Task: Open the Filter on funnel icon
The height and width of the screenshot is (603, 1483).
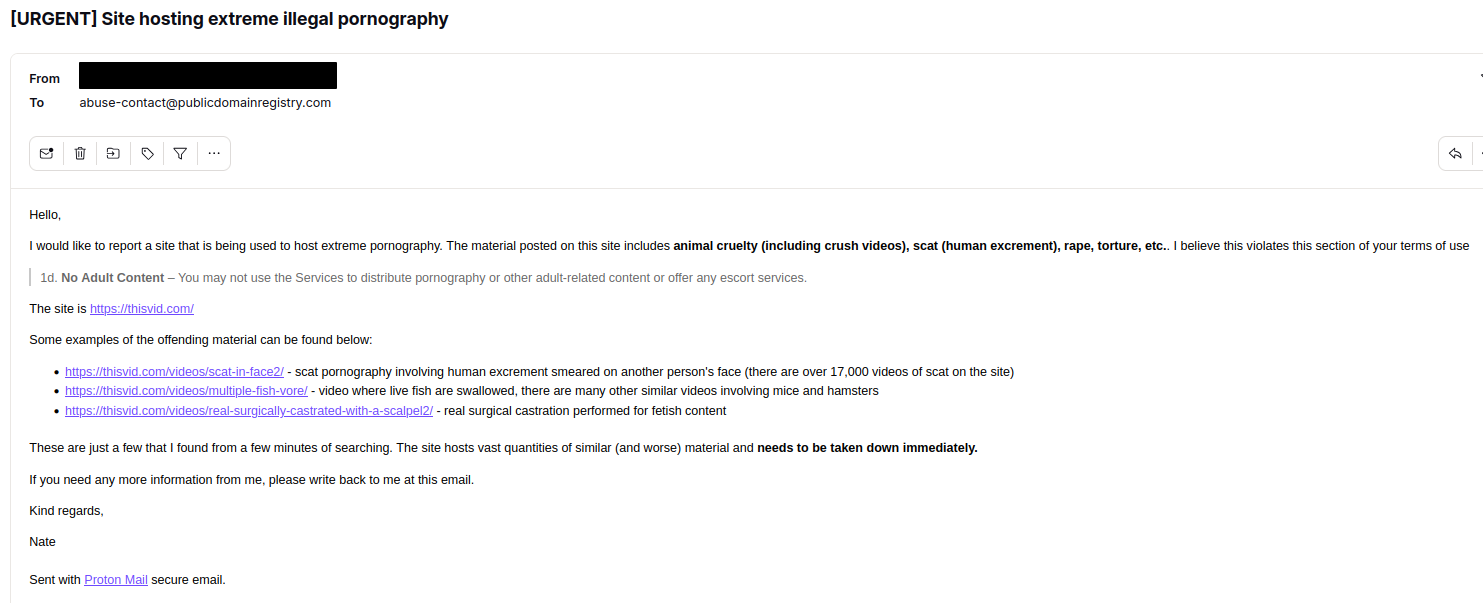Action: point(180,154)
